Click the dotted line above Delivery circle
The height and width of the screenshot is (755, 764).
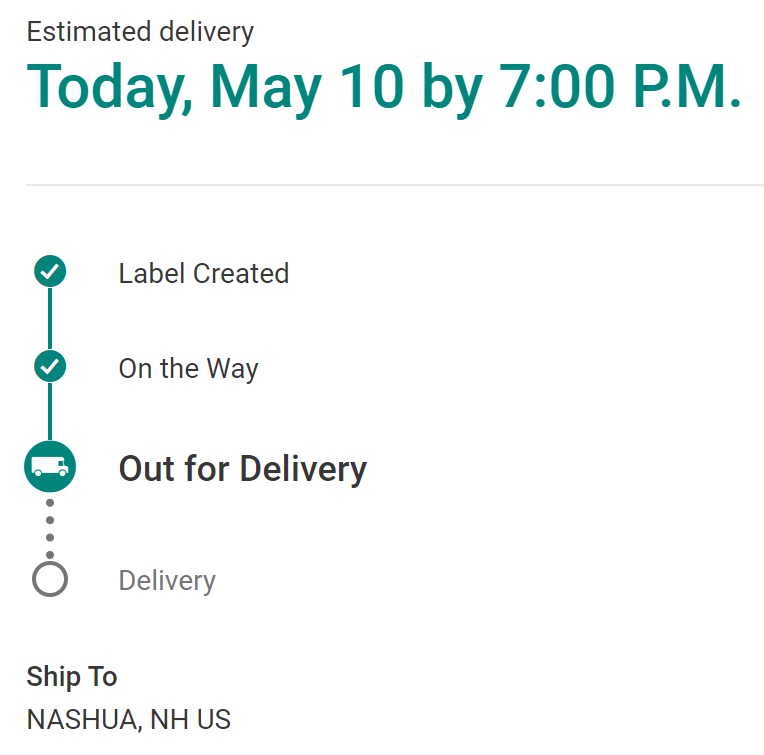50,528
